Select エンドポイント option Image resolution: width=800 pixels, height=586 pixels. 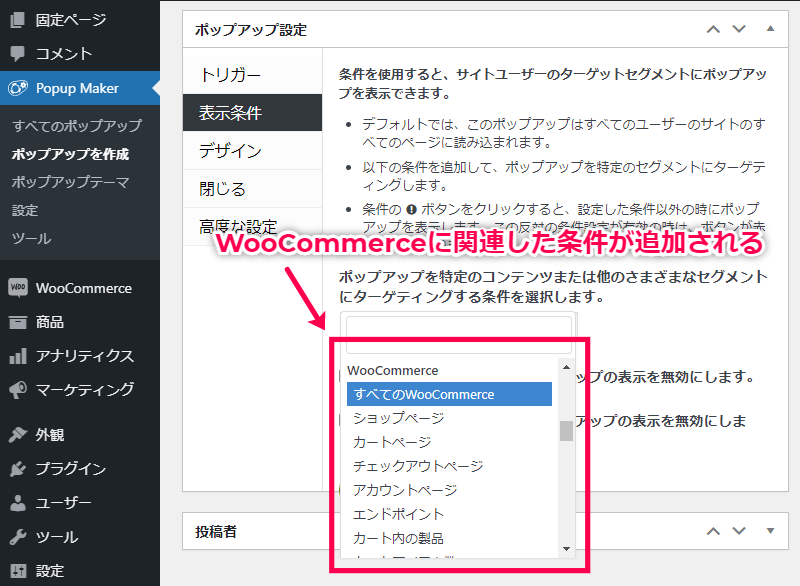(449, 514)
